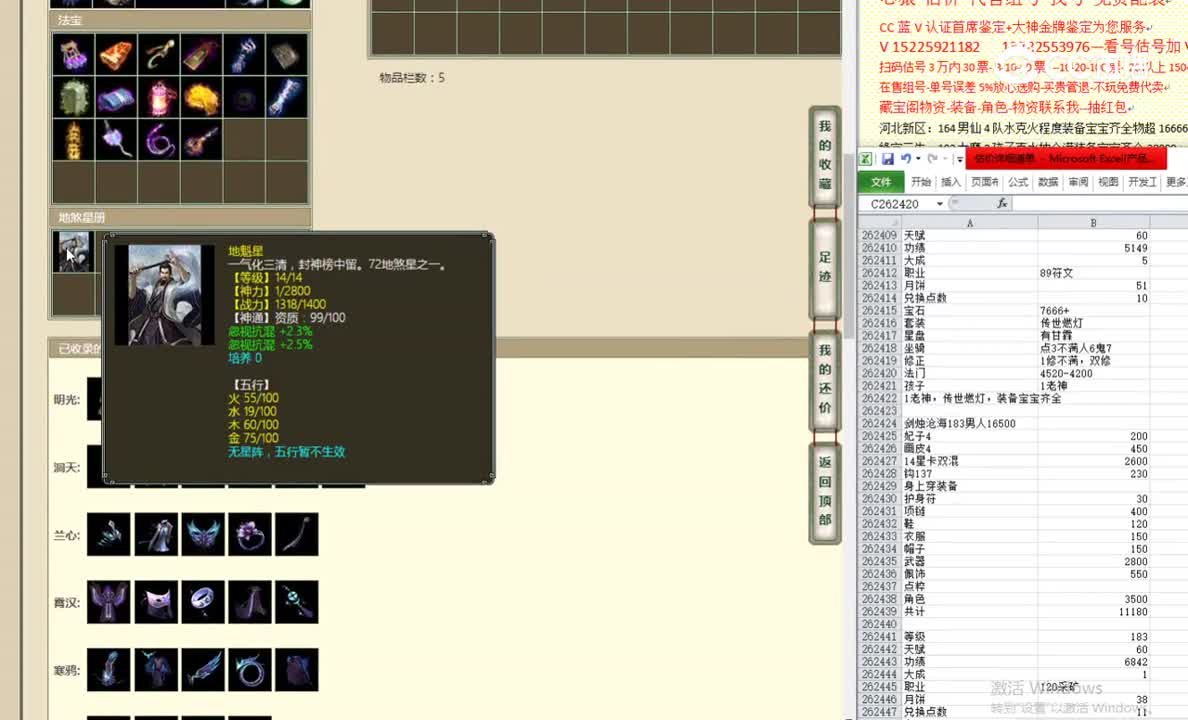Open 我的收藏 side button
This screenshot has height=720, width=1188.
(825, 155)
